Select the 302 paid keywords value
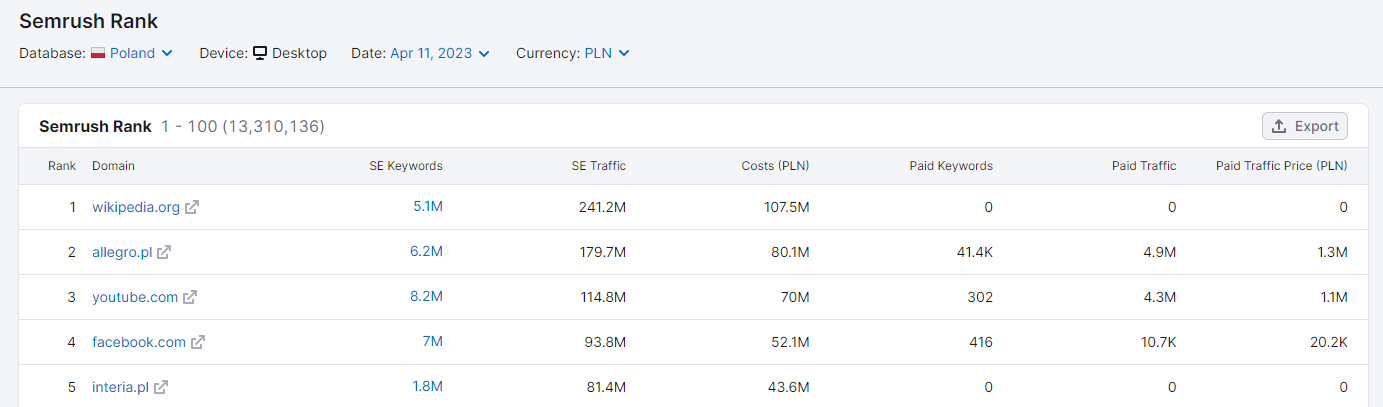Viewport: 1383px width, 407px height. [x=981, y=297]
